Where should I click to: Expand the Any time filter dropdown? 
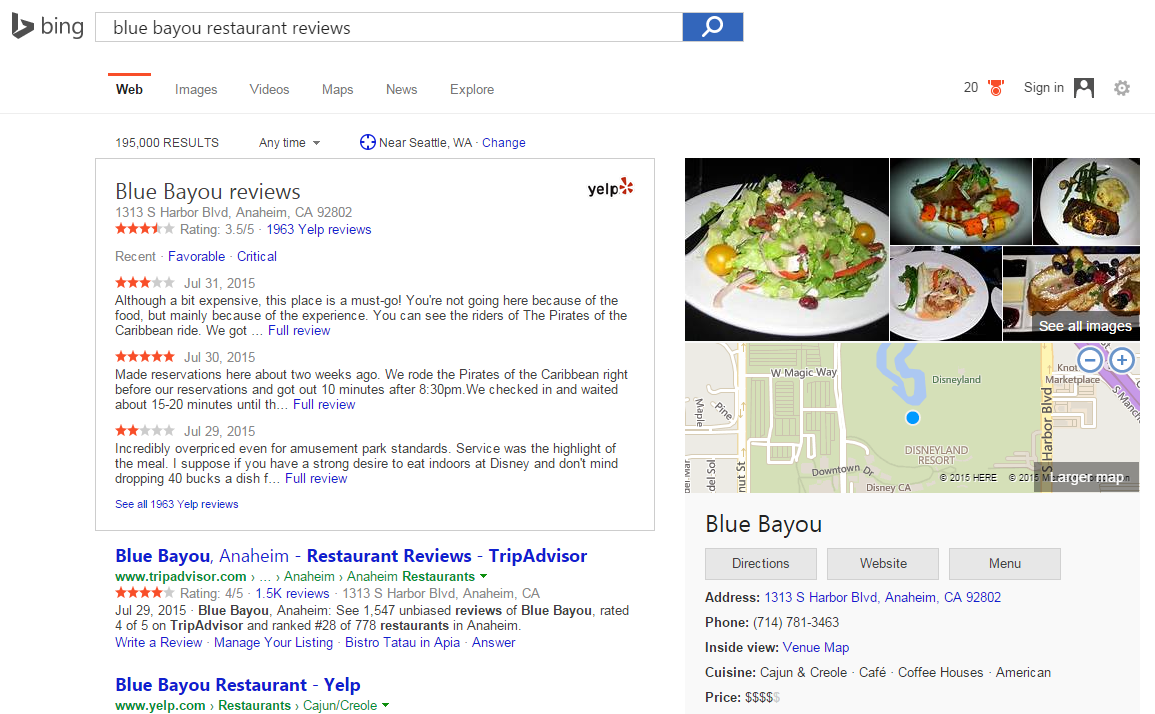tap(289, 143)
